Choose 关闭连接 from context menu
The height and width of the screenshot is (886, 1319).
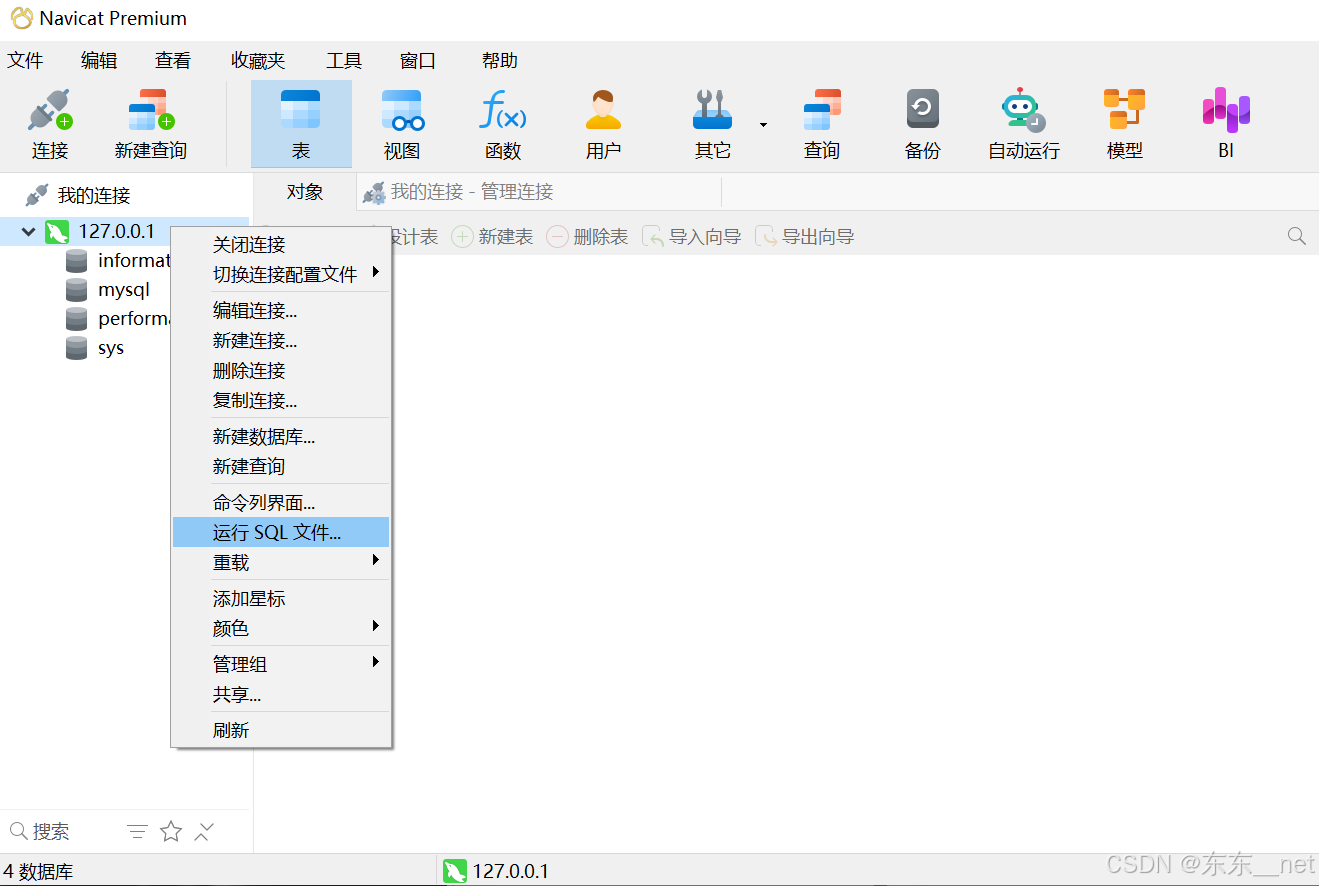click(281, 245)
